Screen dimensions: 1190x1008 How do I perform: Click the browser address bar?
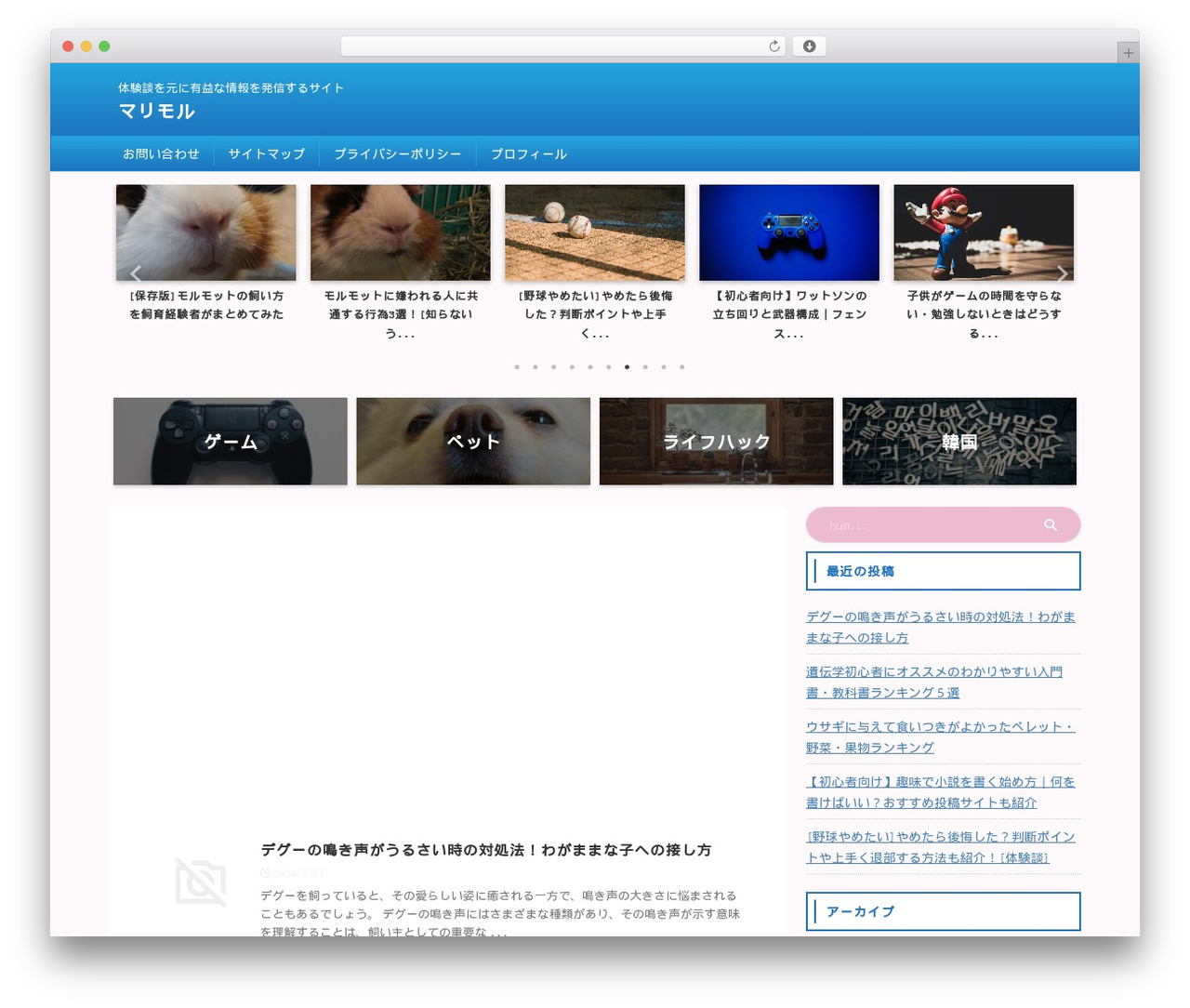(562, 46)
